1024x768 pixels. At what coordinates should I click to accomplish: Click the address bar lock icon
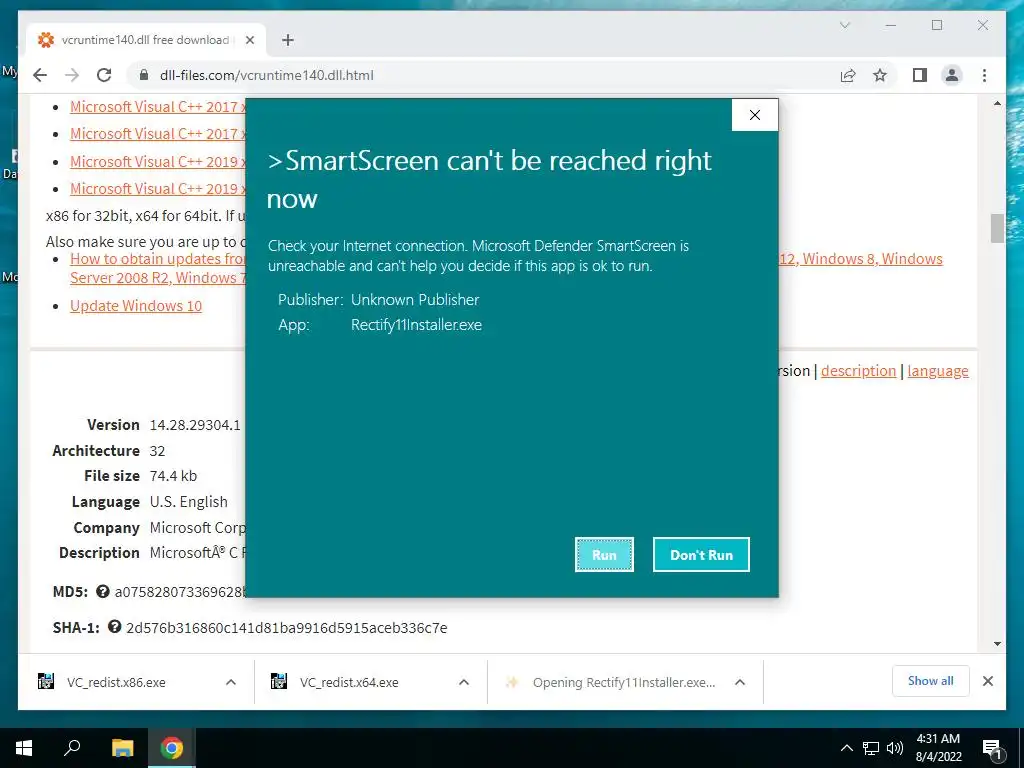coord(144,75)
